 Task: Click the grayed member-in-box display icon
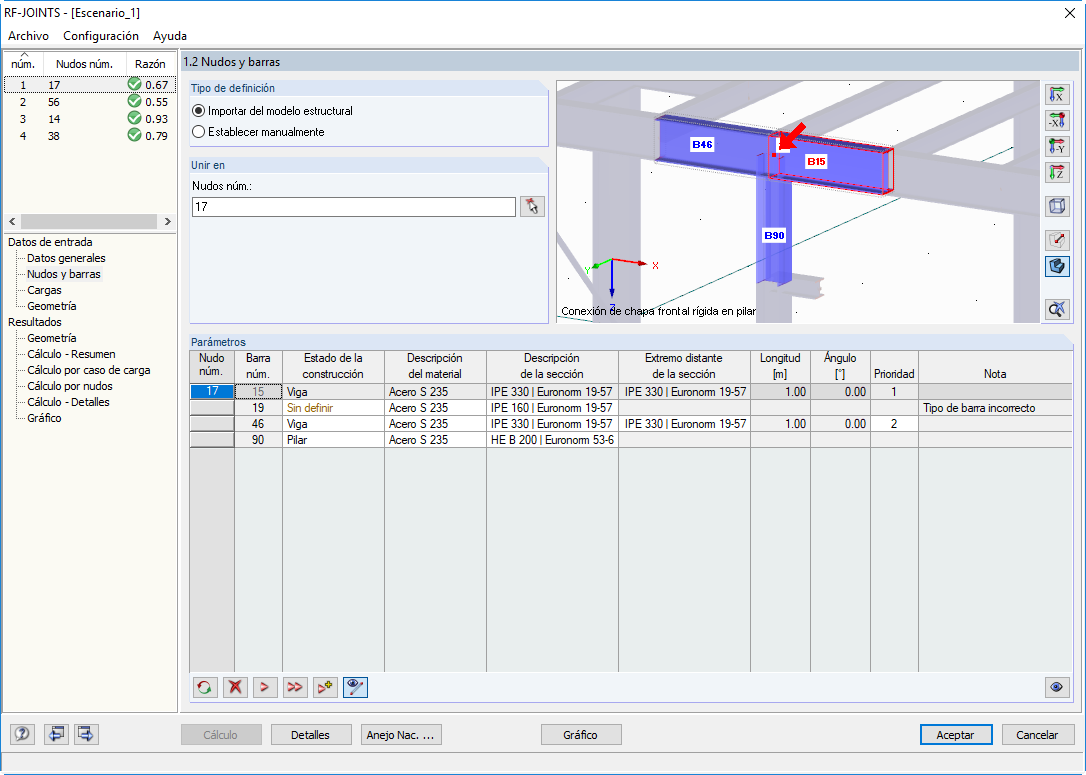(x=1057, y=240)
